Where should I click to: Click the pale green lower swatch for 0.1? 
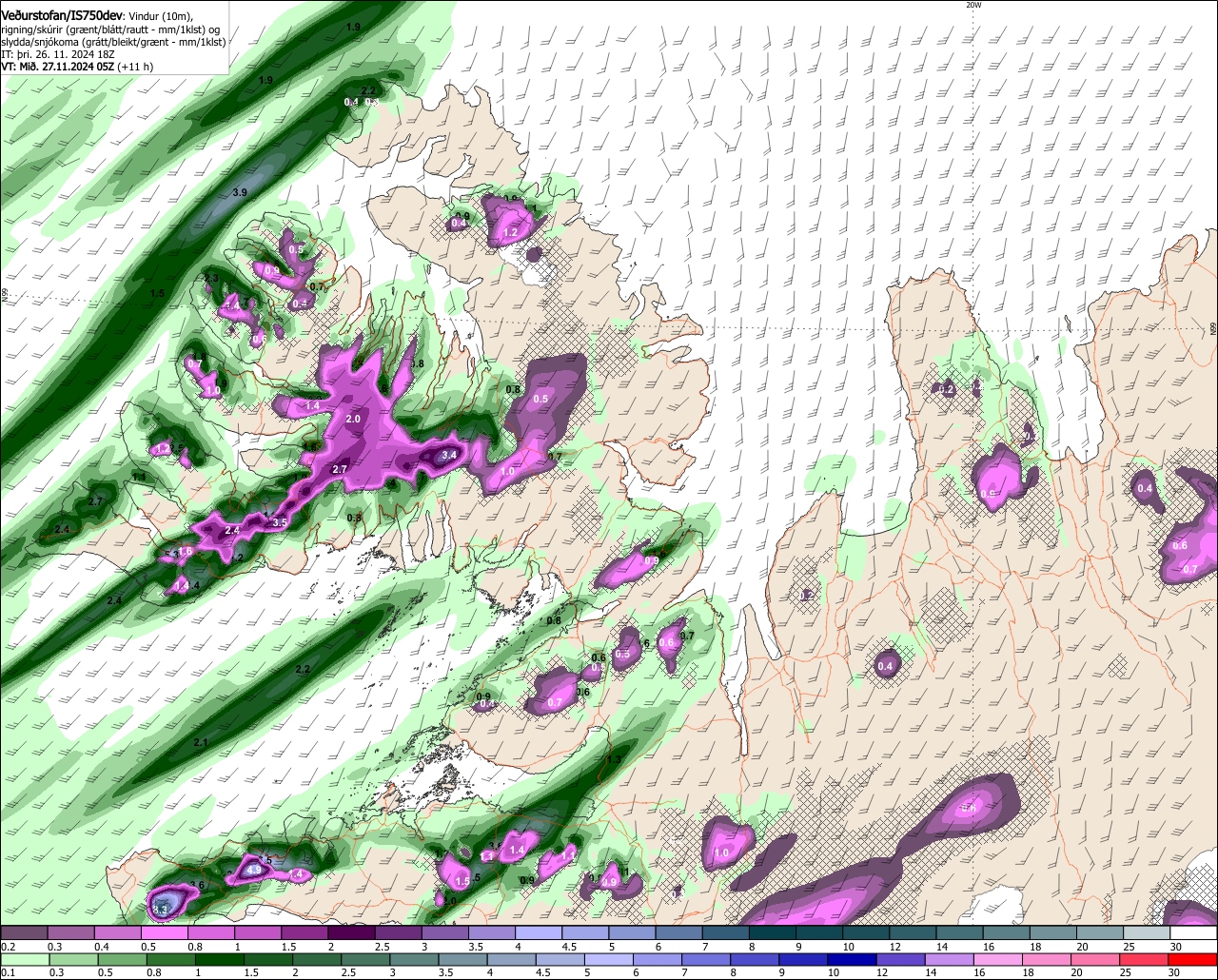24,960
